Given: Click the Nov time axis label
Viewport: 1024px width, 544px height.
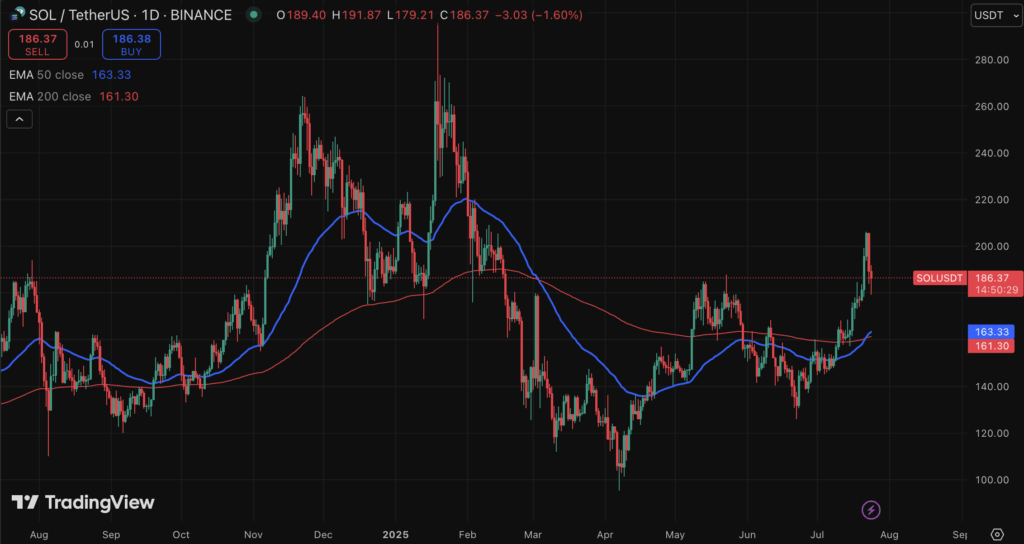Looking at the screenshot, I should [253, 534].
